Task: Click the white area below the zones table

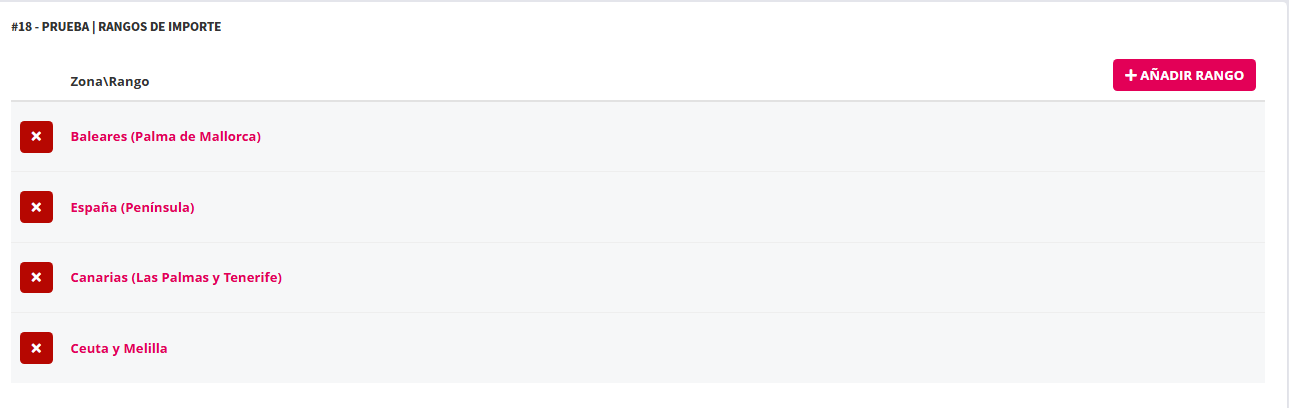Action: point(640,395)
